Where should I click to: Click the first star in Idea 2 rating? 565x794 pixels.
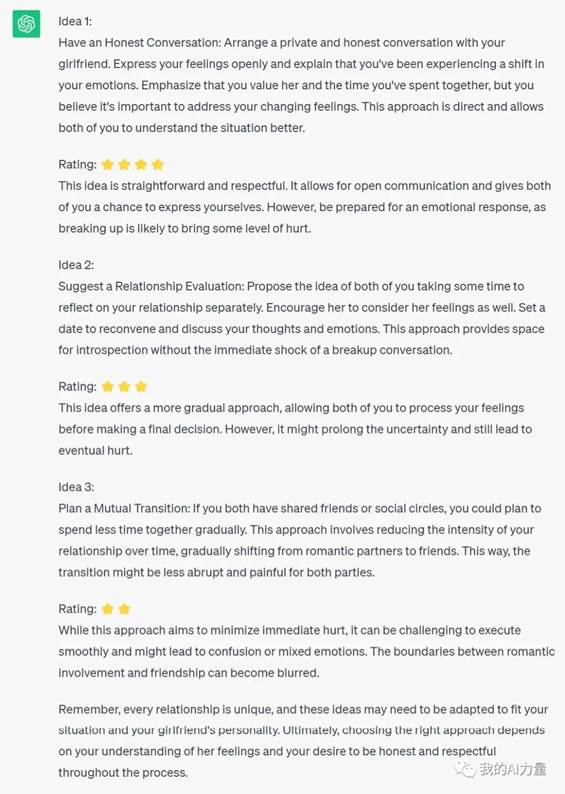coord(107,387)
